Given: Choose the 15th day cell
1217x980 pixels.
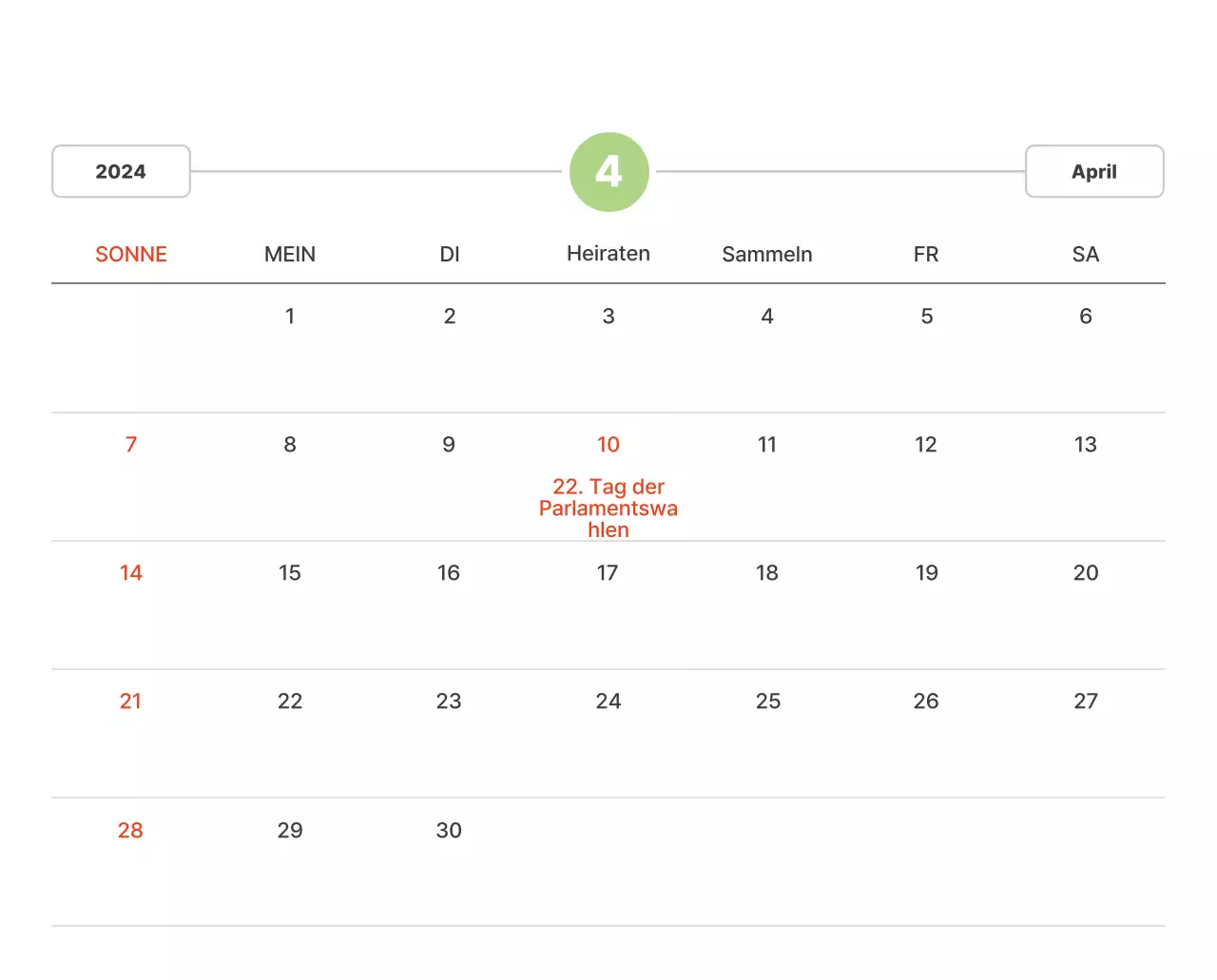Looking at the screenshot, I should [290, 573].
